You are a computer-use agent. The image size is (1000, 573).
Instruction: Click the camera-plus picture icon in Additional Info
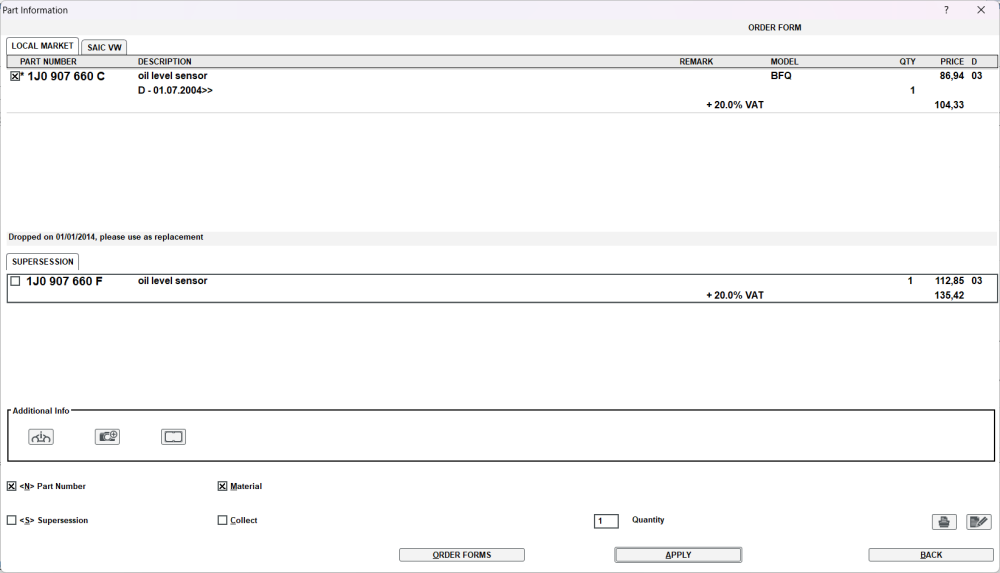click(107, 437)
